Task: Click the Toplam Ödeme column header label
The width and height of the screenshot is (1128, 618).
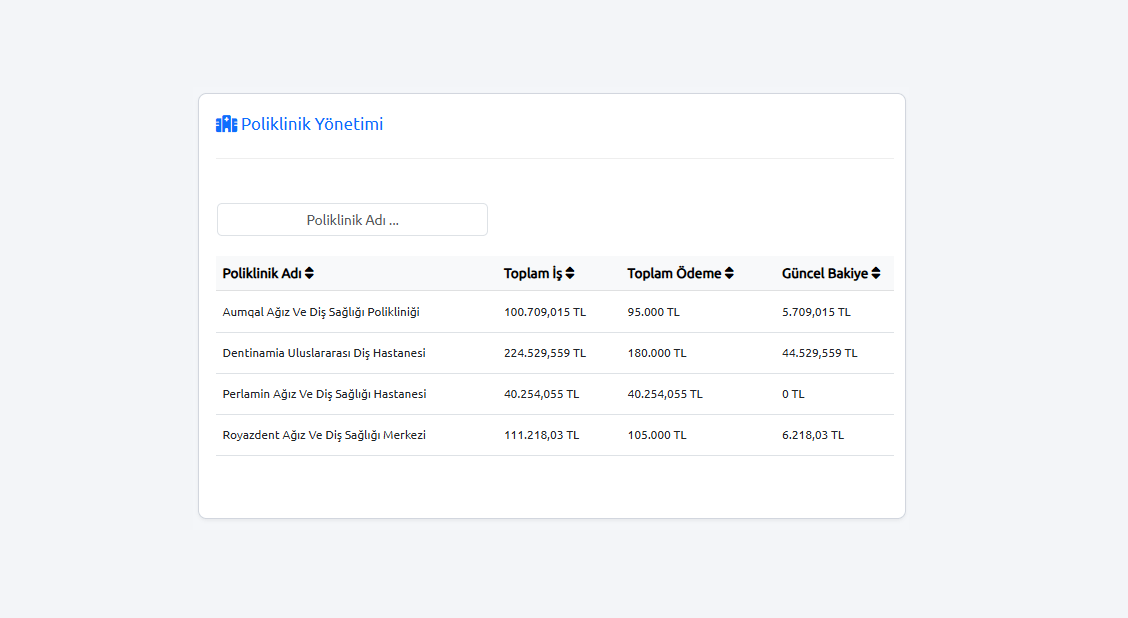Action: 674,273
